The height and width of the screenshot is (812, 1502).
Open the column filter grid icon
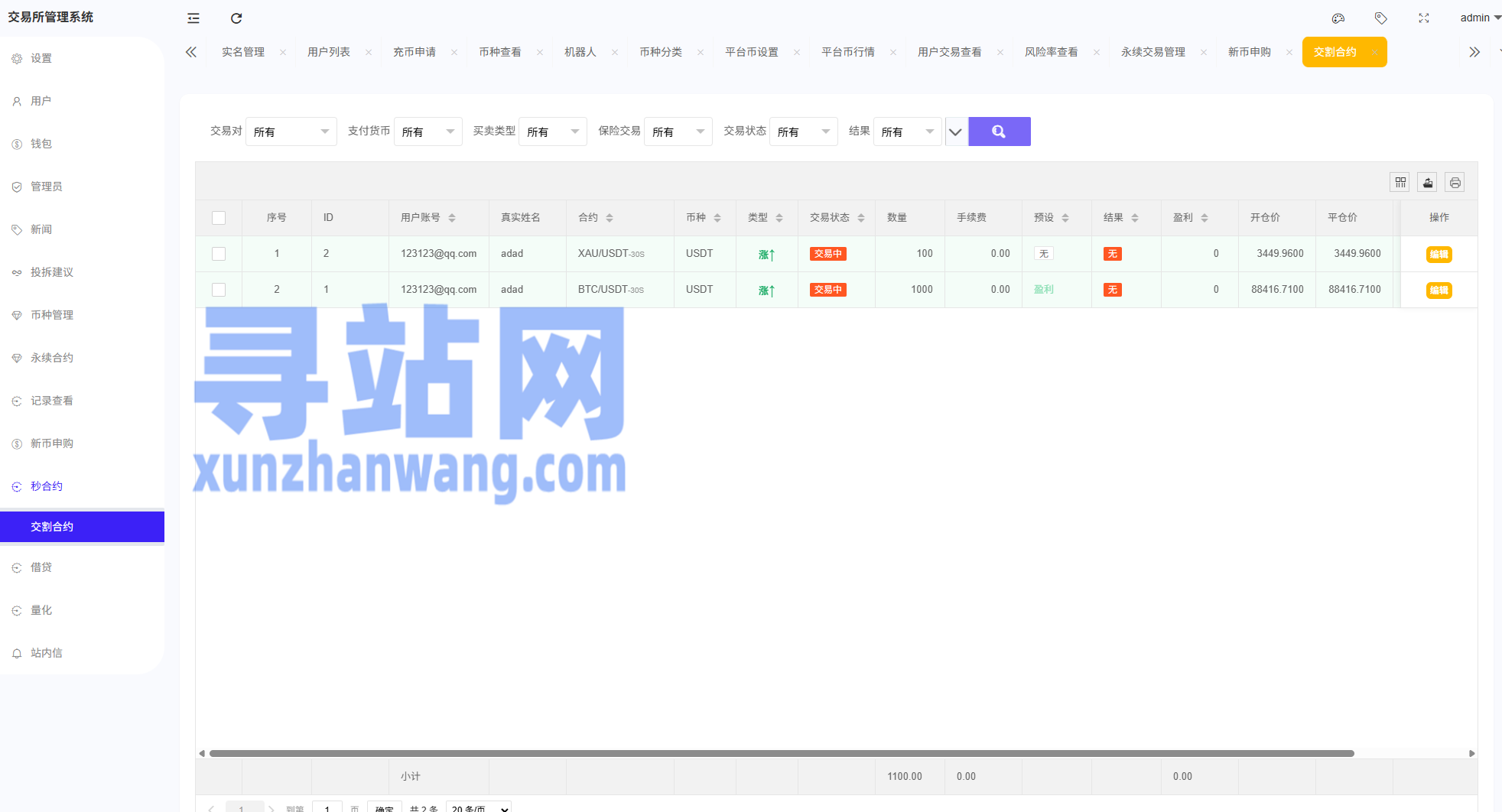1400,183
